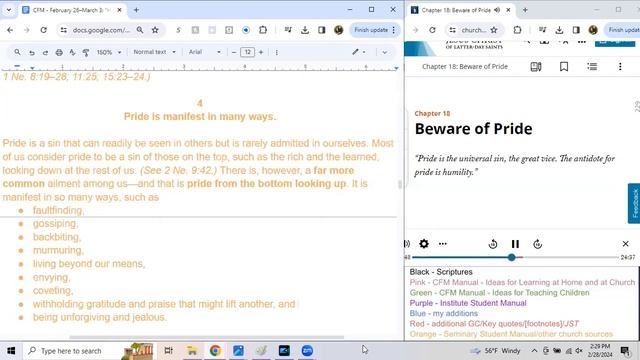
Task: Open File Explorer from the taskbar
Action: pos(192,351)
